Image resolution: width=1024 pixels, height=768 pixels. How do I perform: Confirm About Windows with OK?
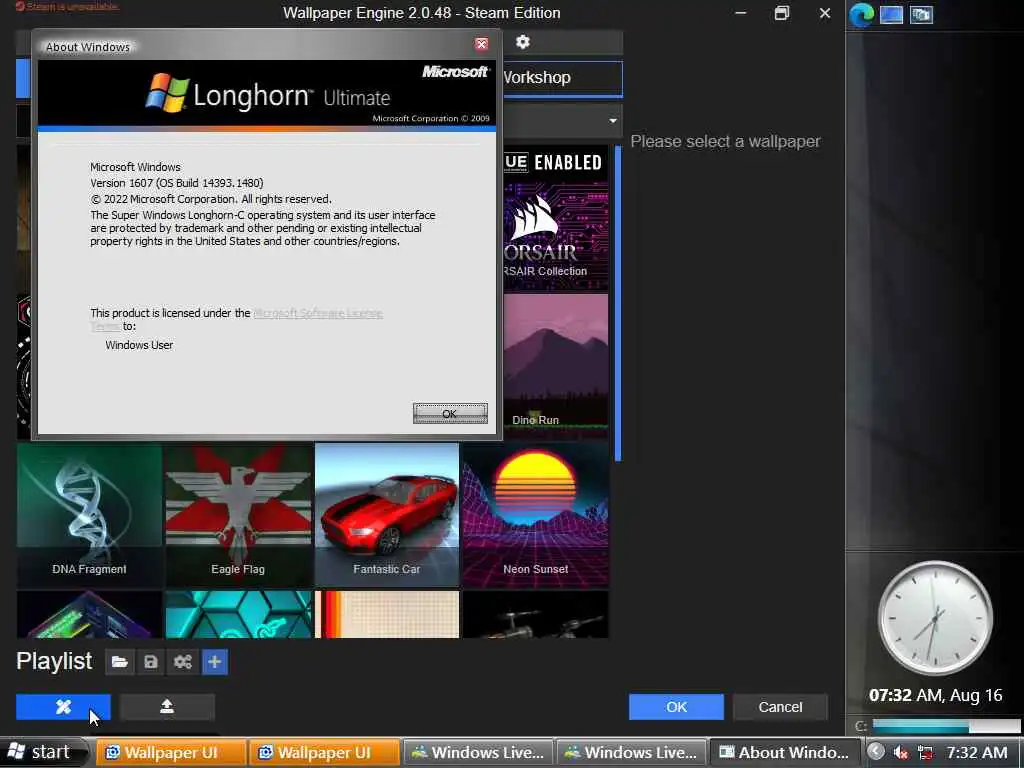coord(450,413)
